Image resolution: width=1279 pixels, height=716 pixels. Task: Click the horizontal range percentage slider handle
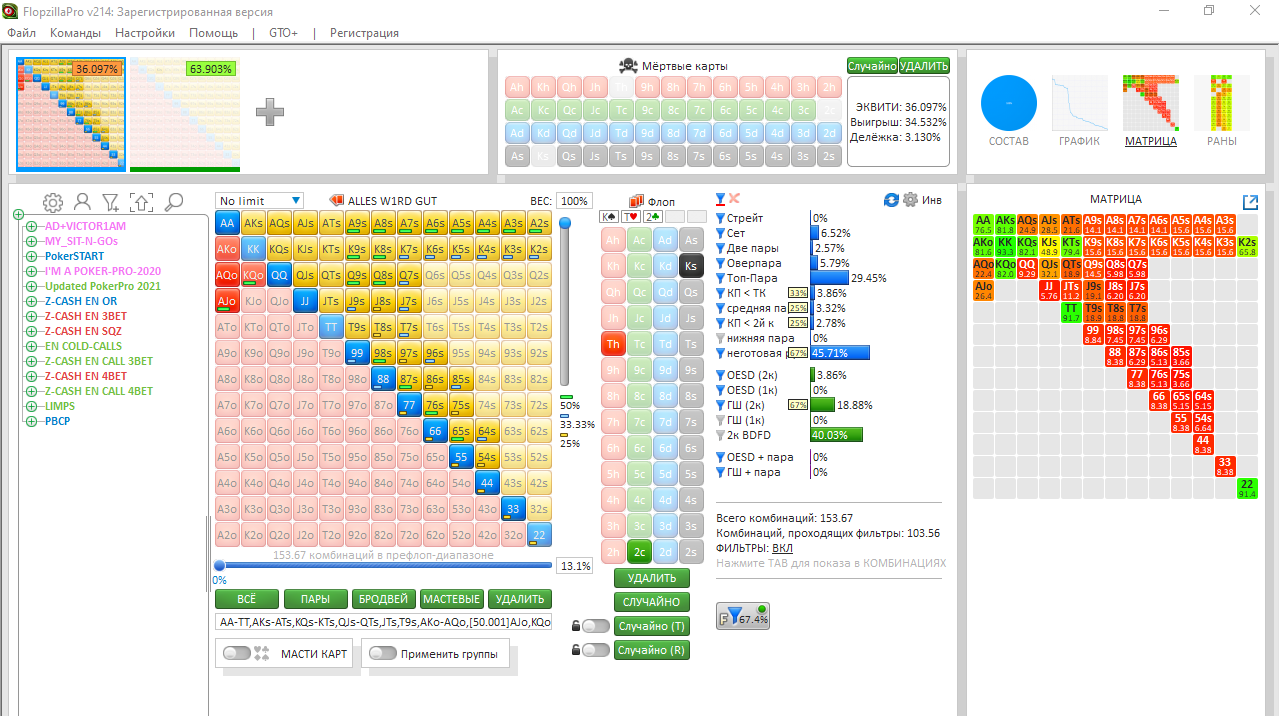coord(219,565)
